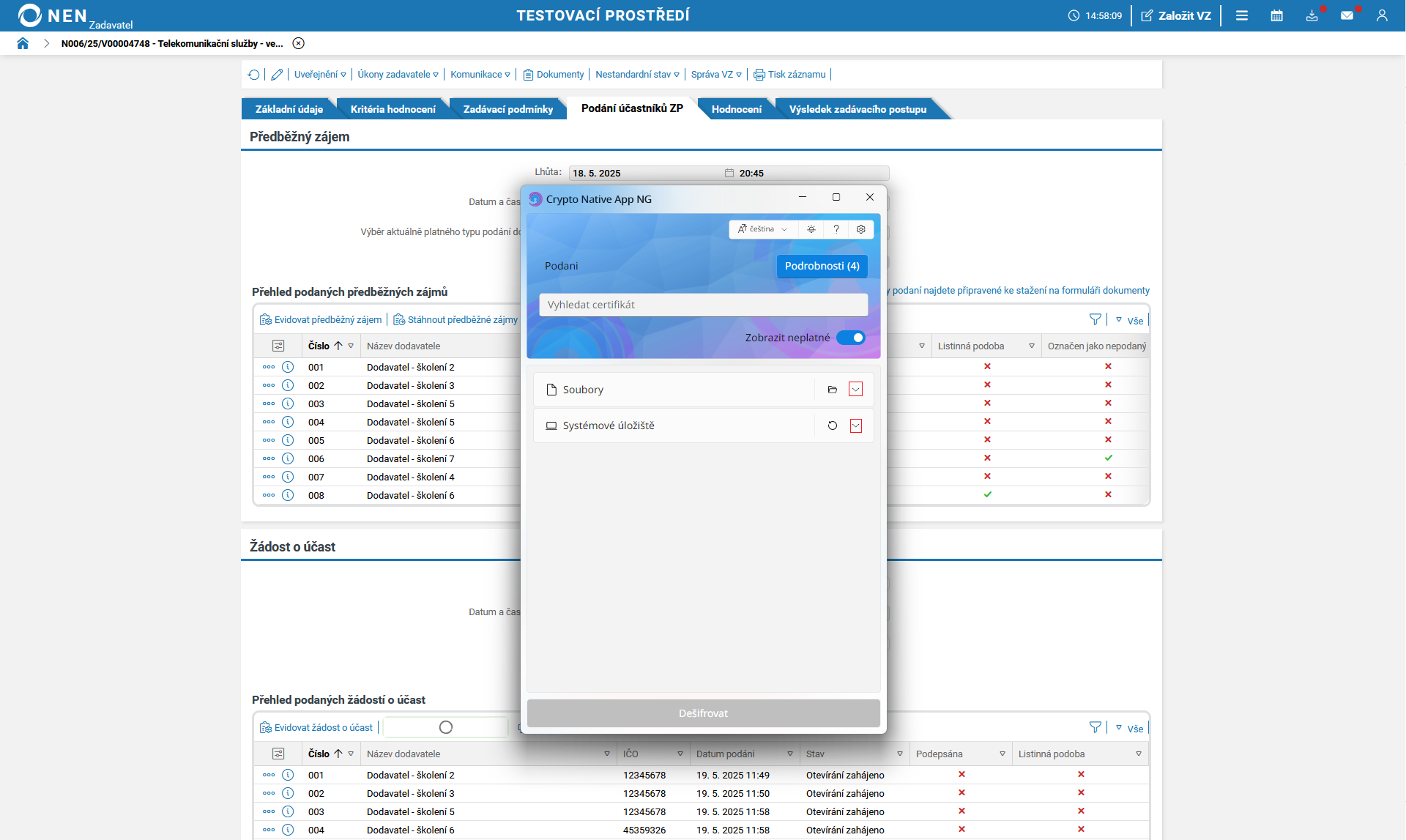Browse files via Soubory folder icon
This screenshot has height=840, width=1406.
coord(832,390)
